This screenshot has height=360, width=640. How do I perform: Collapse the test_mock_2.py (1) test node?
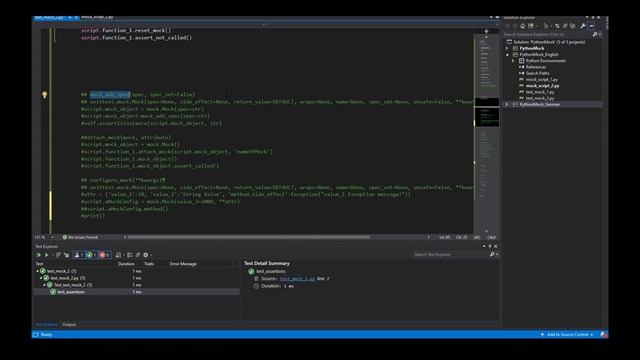pyautogui.click(x=41, y=278)
